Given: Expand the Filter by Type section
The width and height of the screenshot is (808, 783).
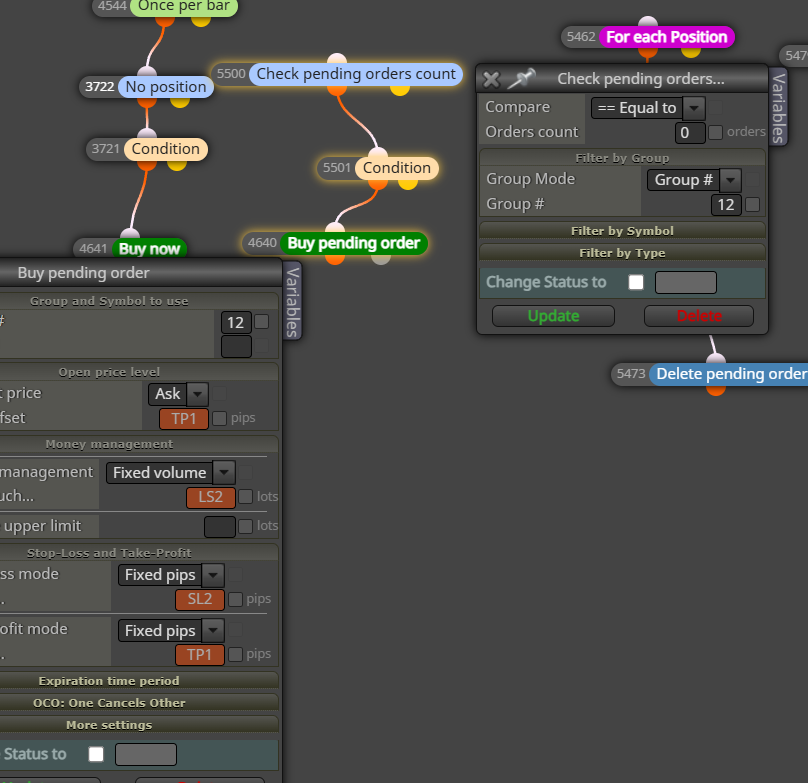Looking at the screenshot, I should pyautogui.click(x=622, y=253).
